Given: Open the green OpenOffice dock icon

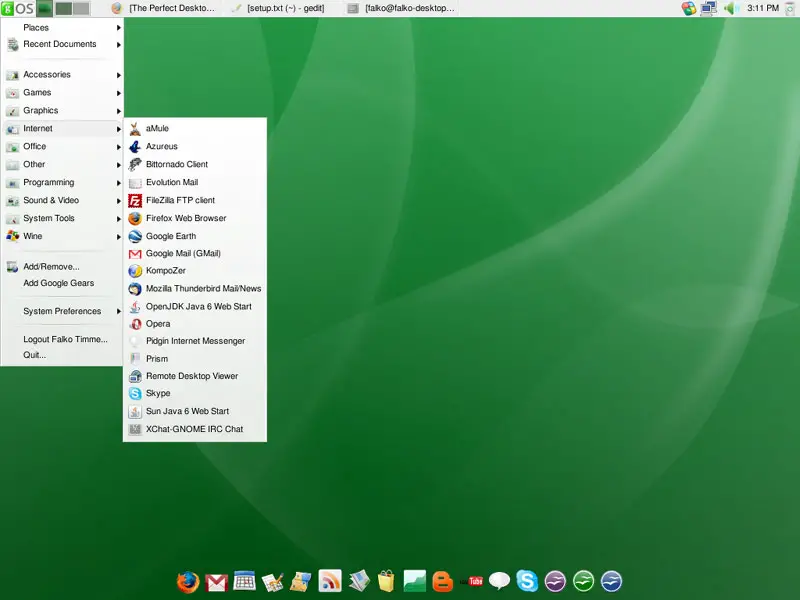Looking at the screenshot, I should (x=583, y=581).
